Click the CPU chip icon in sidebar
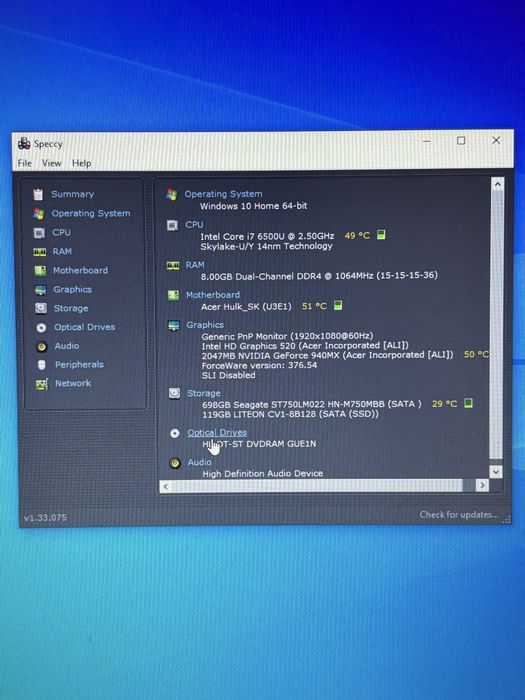 [x=39, y=233]
